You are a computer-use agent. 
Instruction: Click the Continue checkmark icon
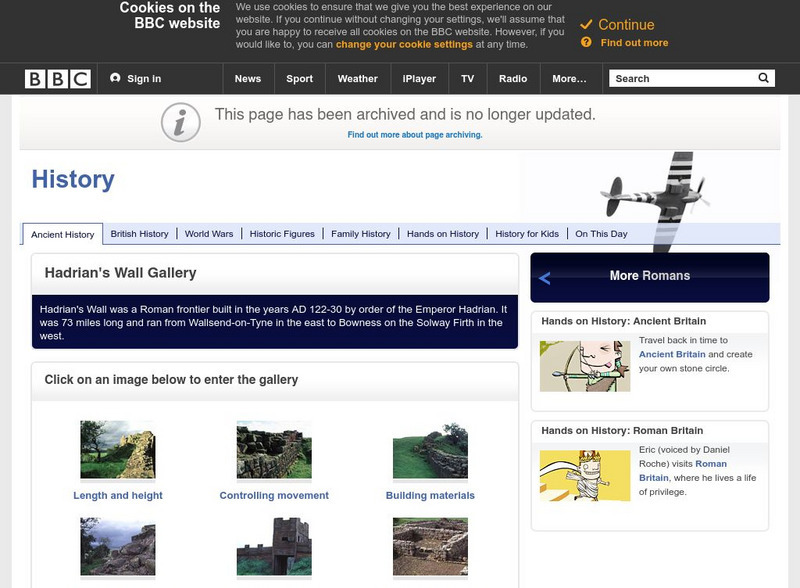click(586, 24)
